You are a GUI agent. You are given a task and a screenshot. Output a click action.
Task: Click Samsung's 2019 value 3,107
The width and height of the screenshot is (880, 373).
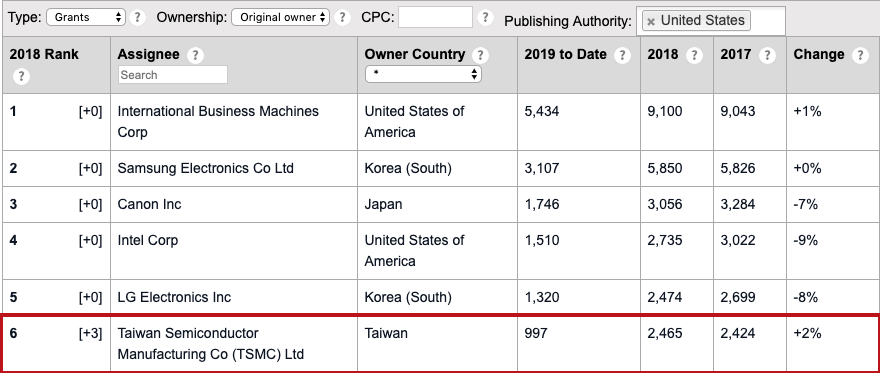pos(542,168)
